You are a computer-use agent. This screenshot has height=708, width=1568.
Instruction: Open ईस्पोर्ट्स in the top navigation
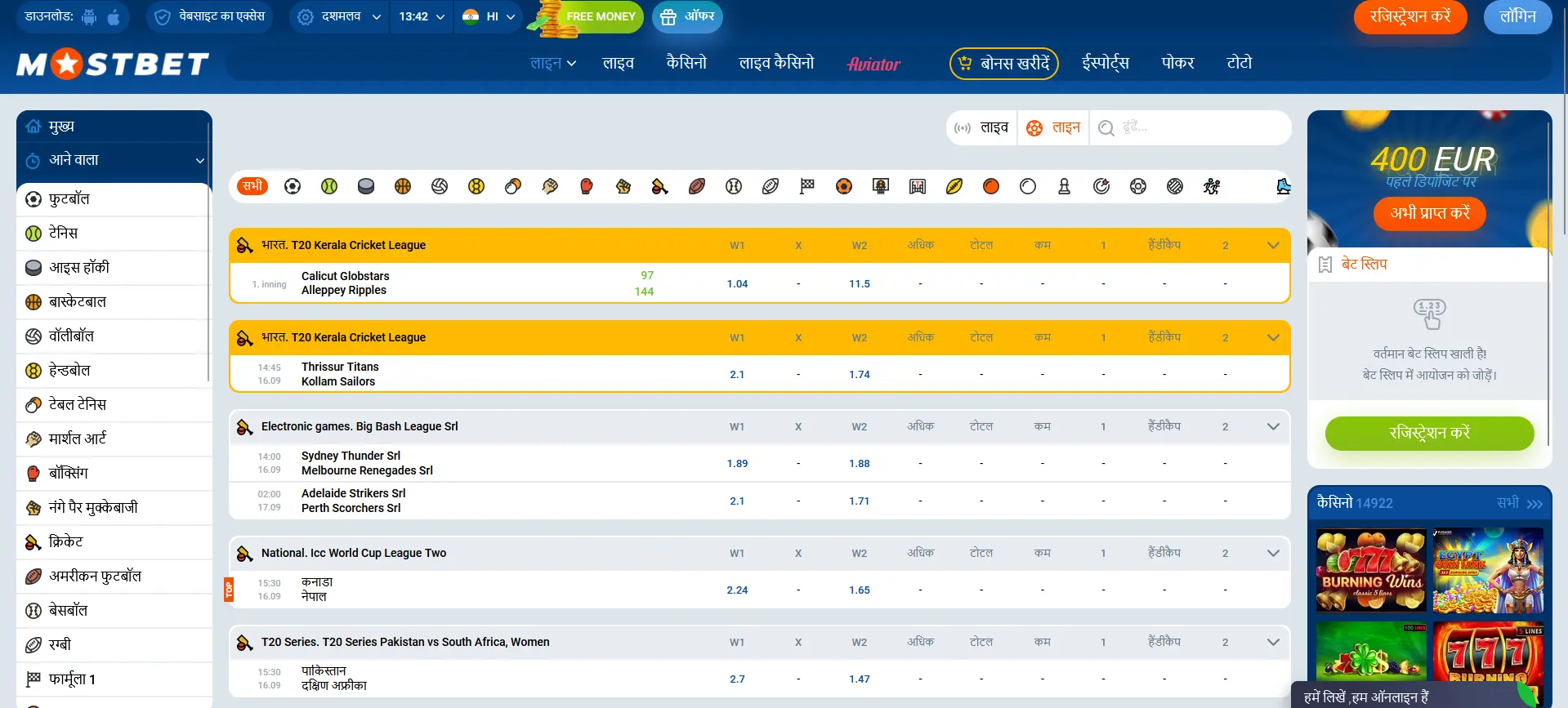click(x=1106, y=63)
